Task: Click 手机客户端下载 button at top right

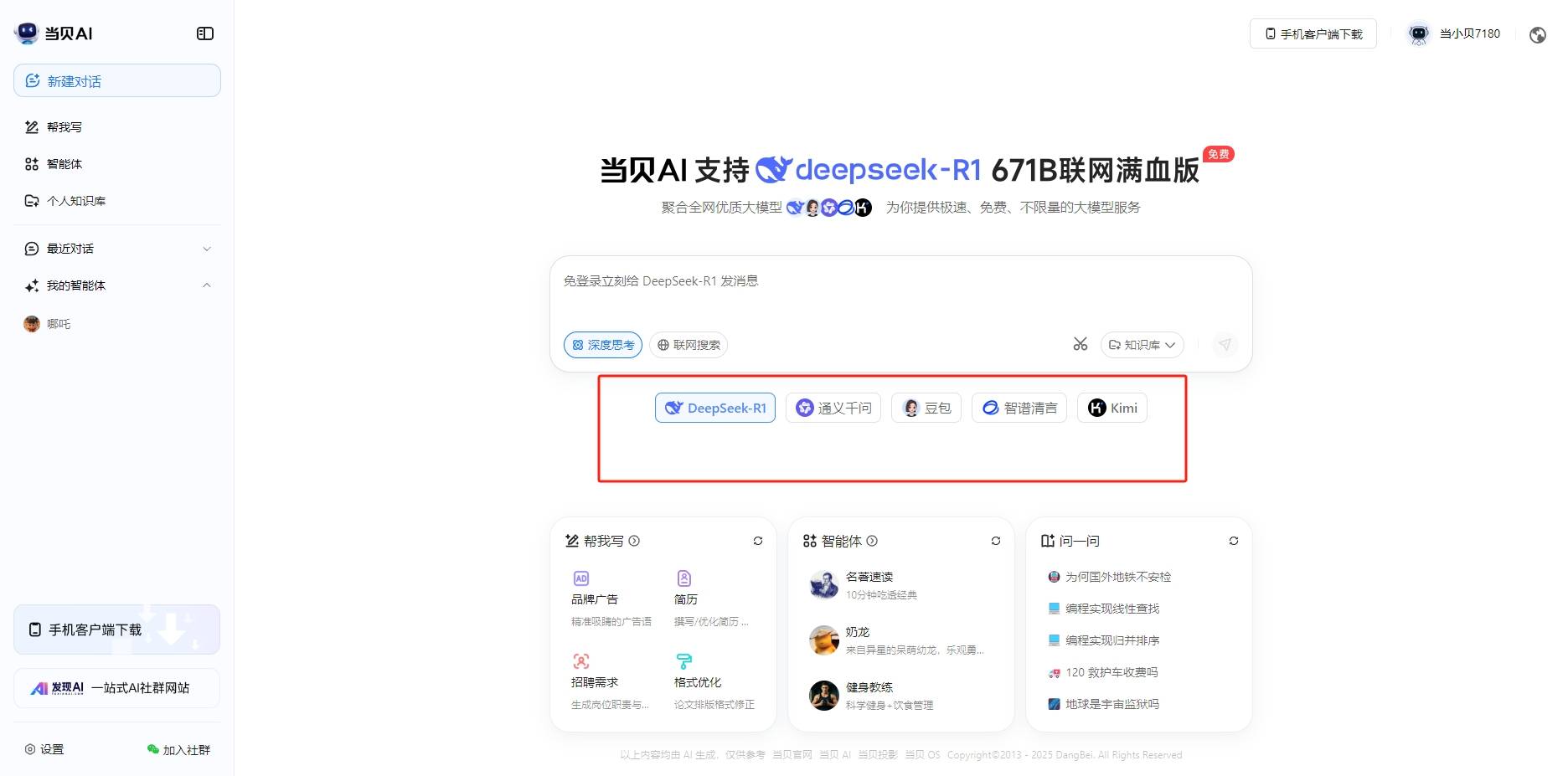Action: click(x=1313, y=33)
